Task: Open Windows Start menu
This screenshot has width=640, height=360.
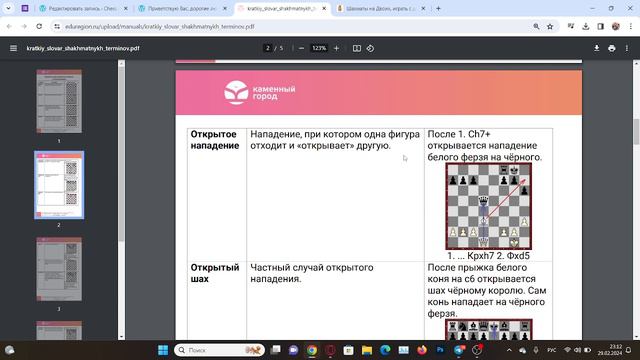Action: 163,350
